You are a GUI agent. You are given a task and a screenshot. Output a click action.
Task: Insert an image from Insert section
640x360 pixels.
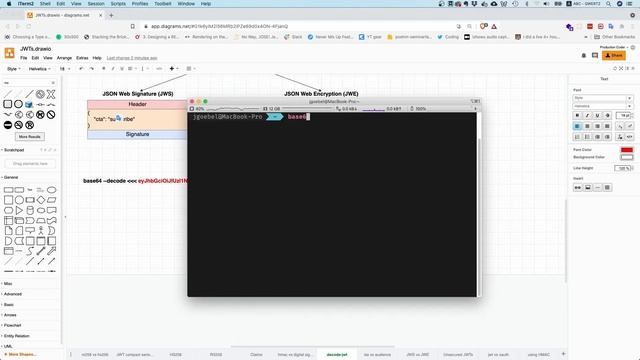click(x=588, y=187)
